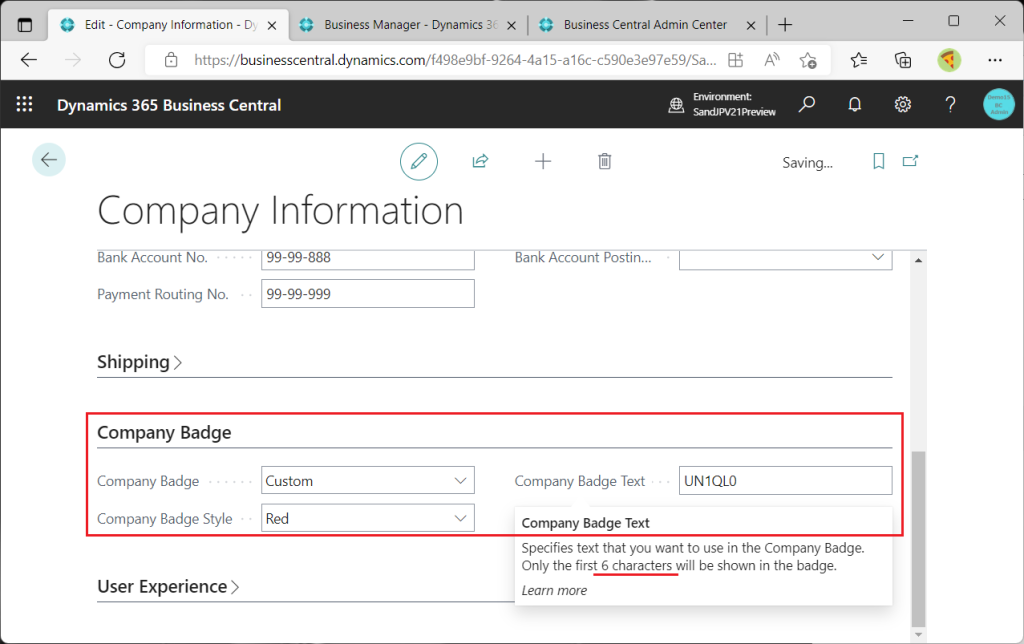
Task: Click the Environment globe icon
Action: (677, 105)
